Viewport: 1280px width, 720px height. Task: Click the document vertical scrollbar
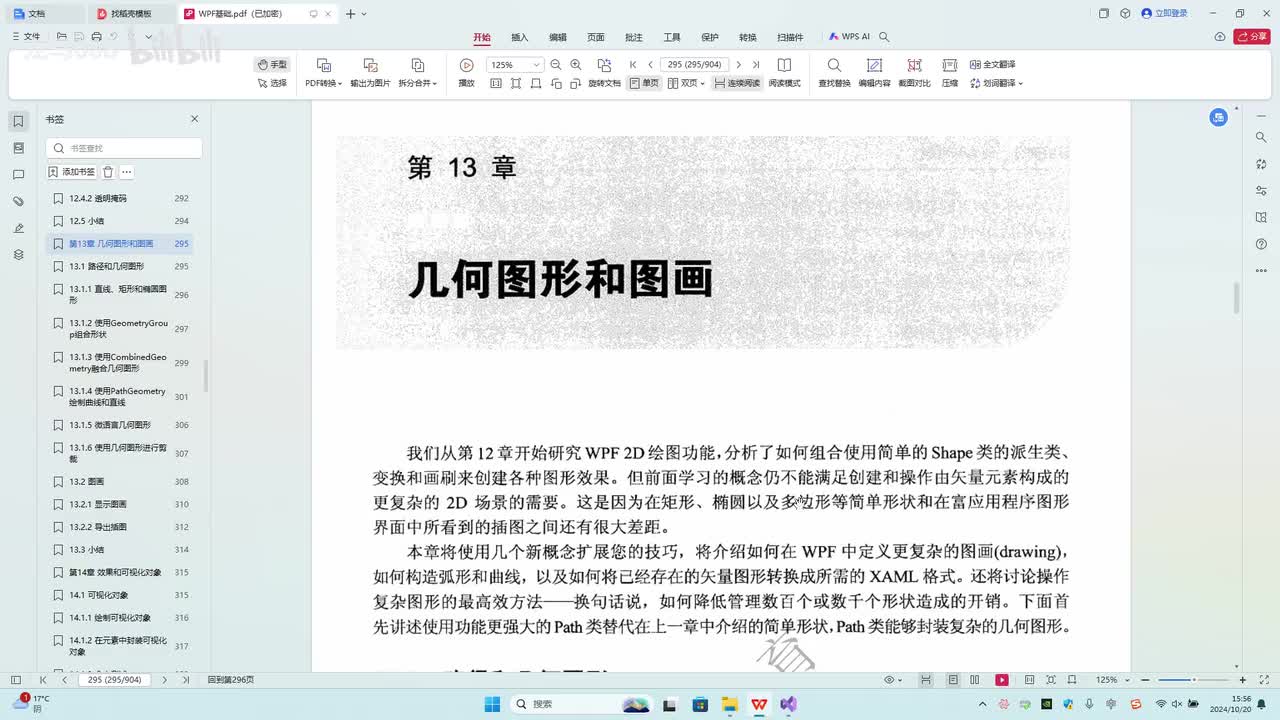click(x=1237, y=298)
